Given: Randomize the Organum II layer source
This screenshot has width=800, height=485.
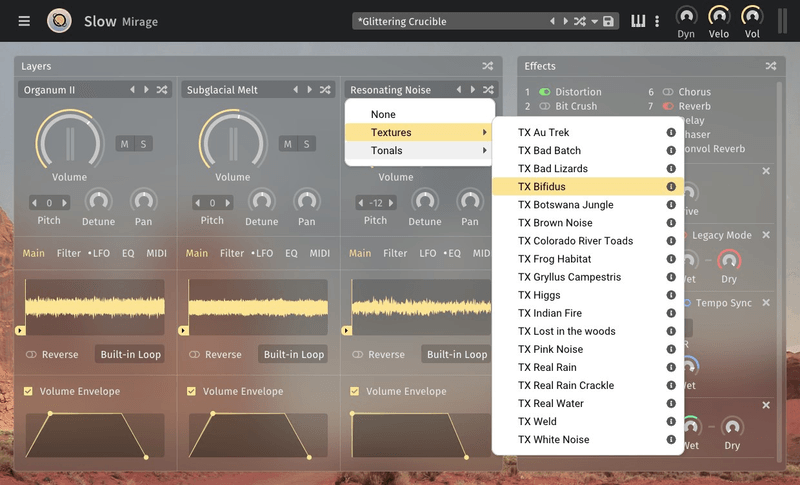Looking at the screenshot, I should [x=162, y=90].
